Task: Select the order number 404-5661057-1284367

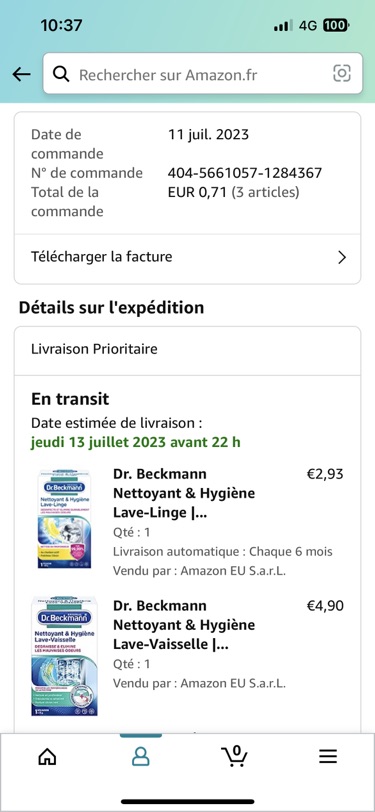Action: tap(244, 172)
